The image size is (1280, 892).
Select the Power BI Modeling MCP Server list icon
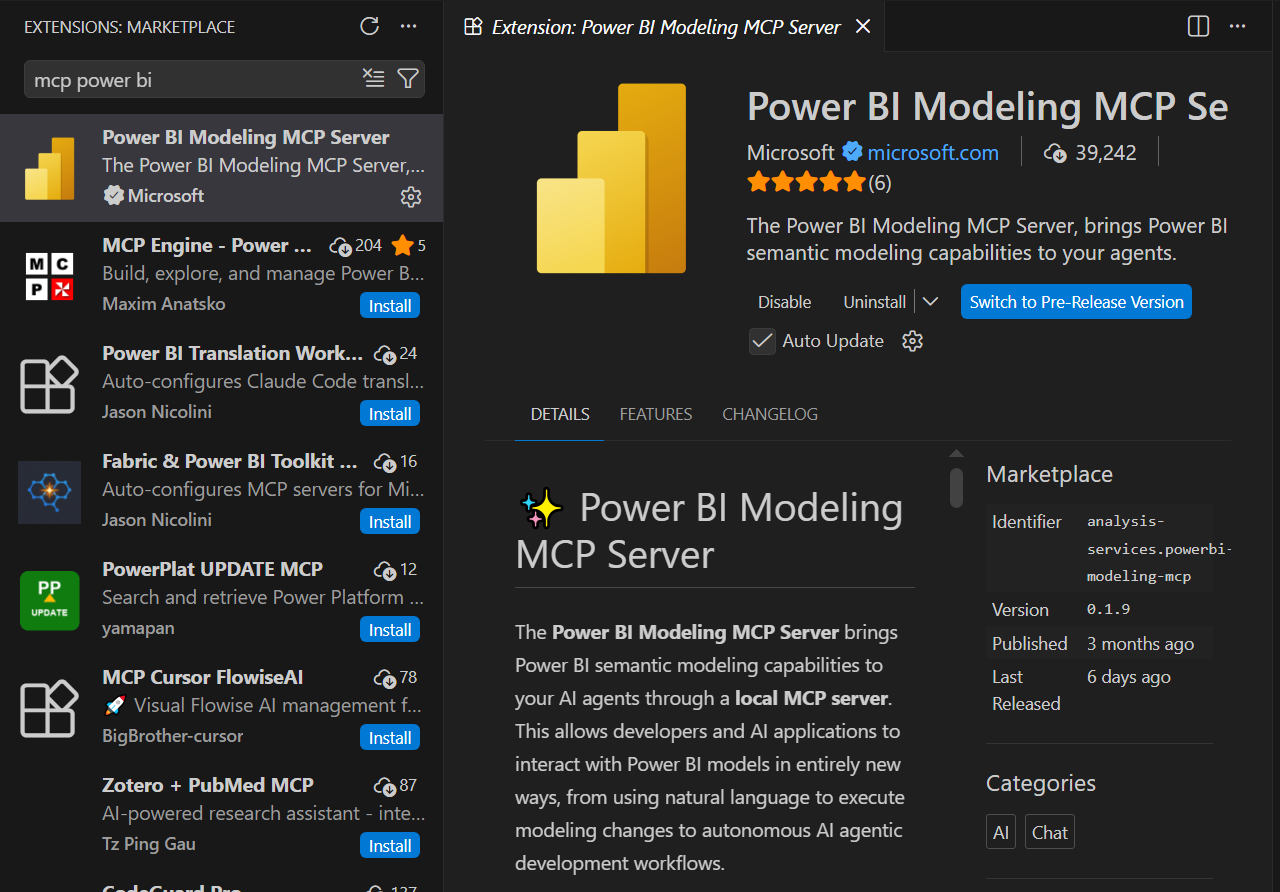click(50, 168)
